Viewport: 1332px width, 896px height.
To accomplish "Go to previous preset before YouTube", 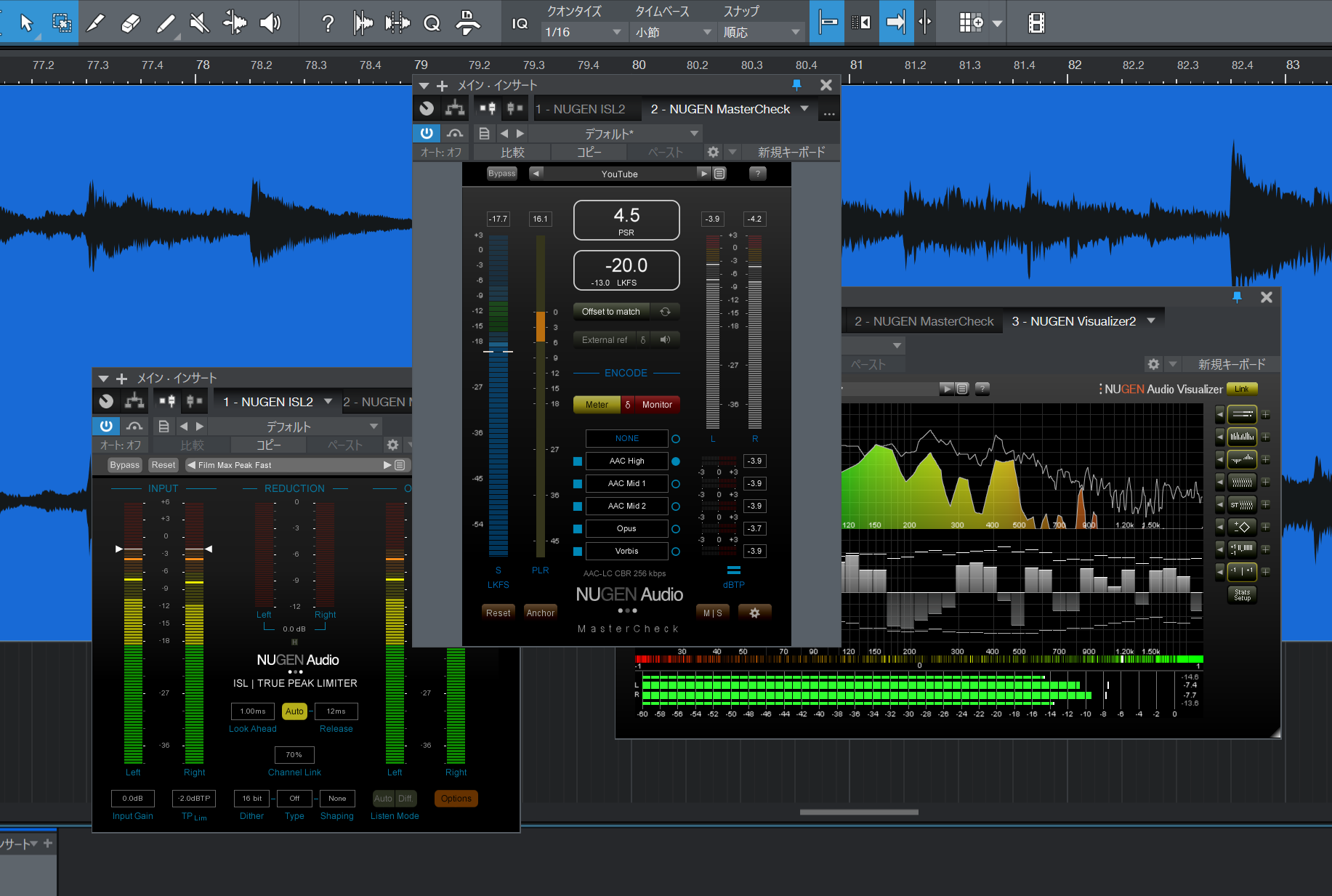I will 536,174.
